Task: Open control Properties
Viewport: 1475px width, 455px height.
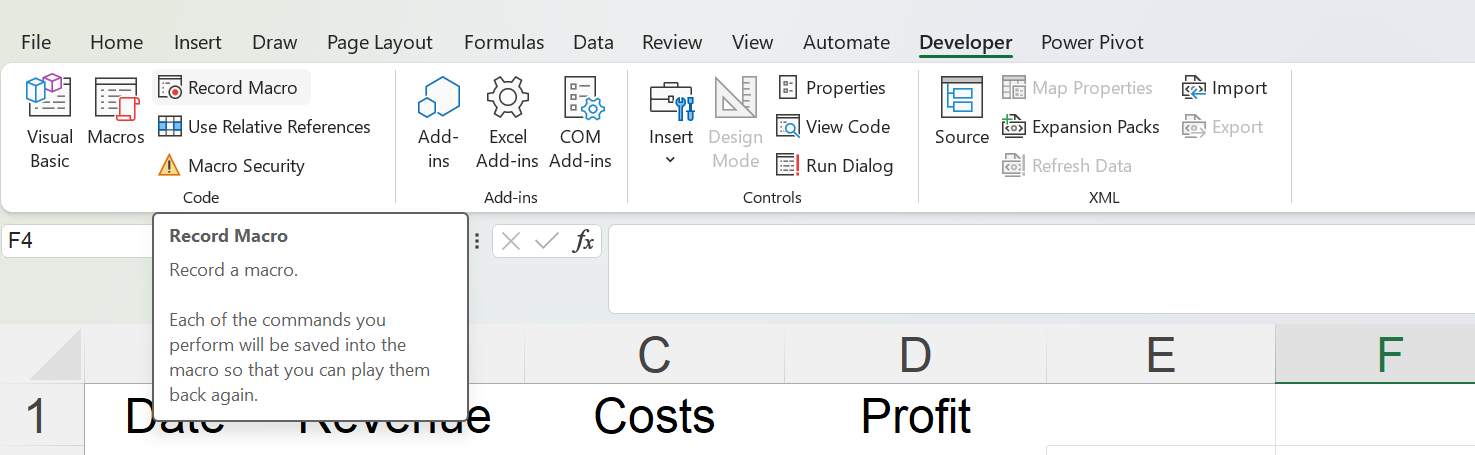Action: click(x=832, y=88)
